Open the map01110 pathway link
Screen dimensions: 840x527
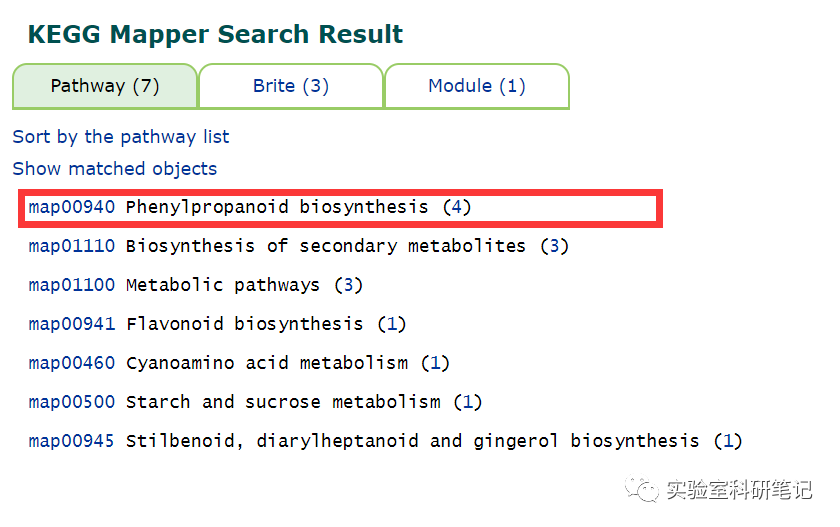[x=72, y=246]
